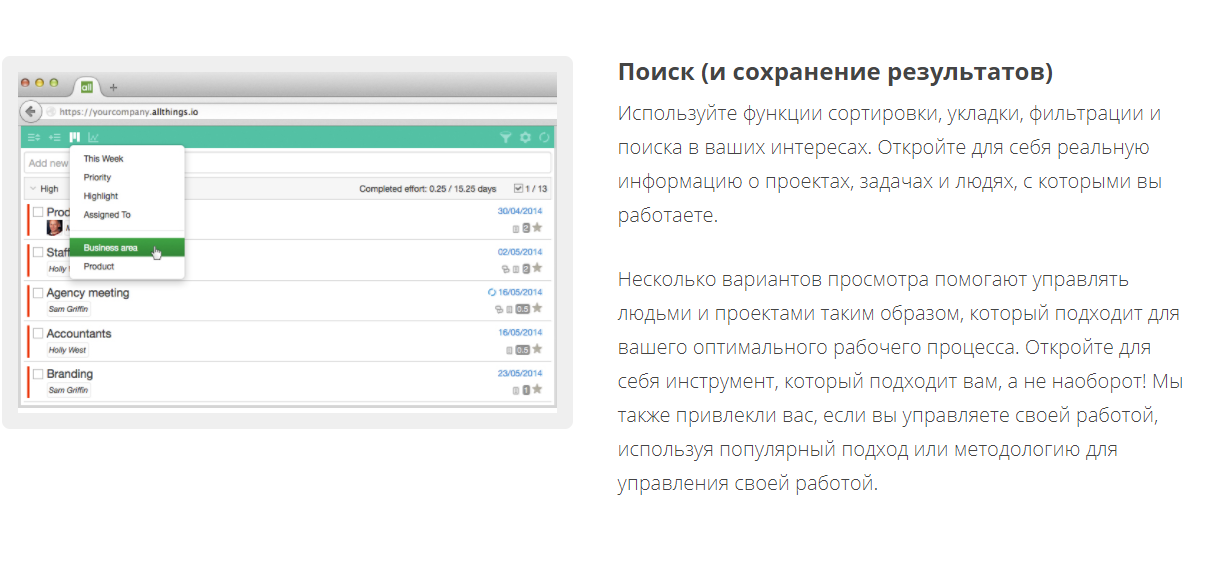
Task: Click the notes icon on Branding row
Action: point(516,389)
